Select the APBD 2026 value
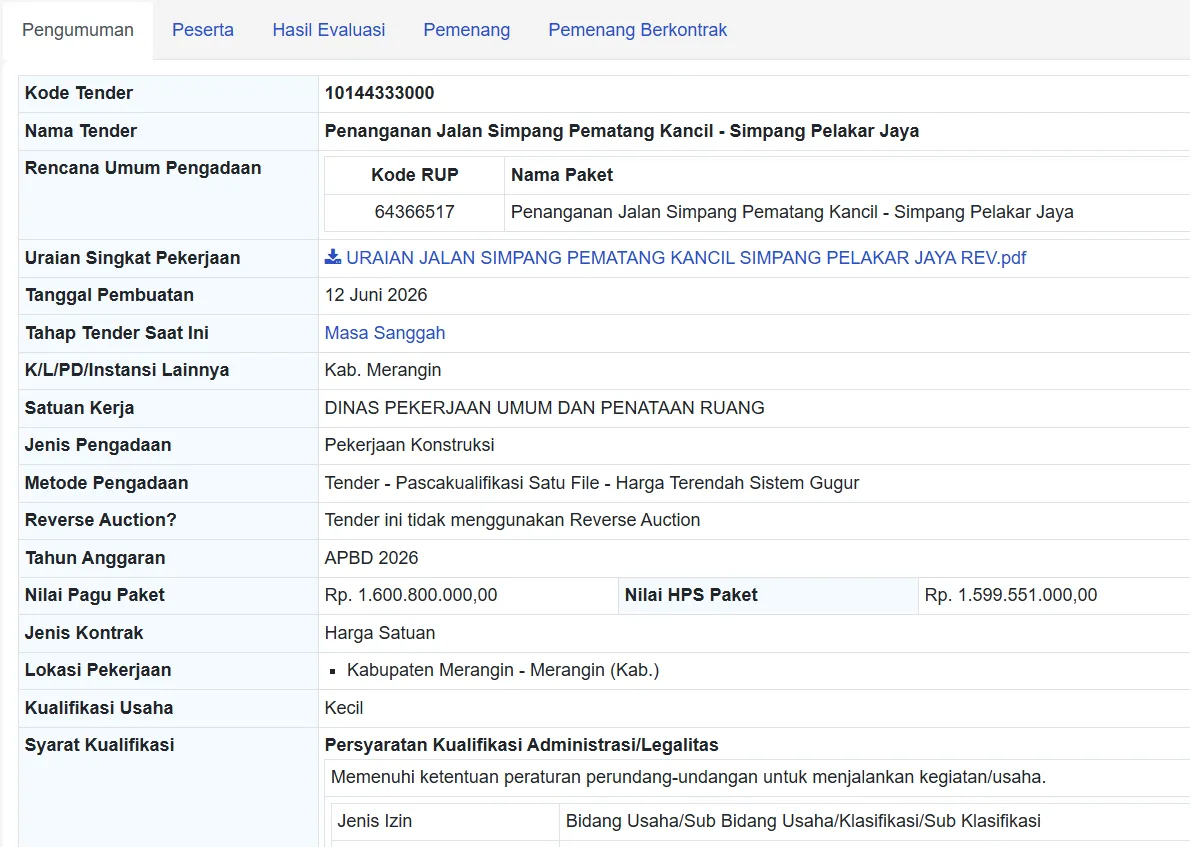 point(371,559)
